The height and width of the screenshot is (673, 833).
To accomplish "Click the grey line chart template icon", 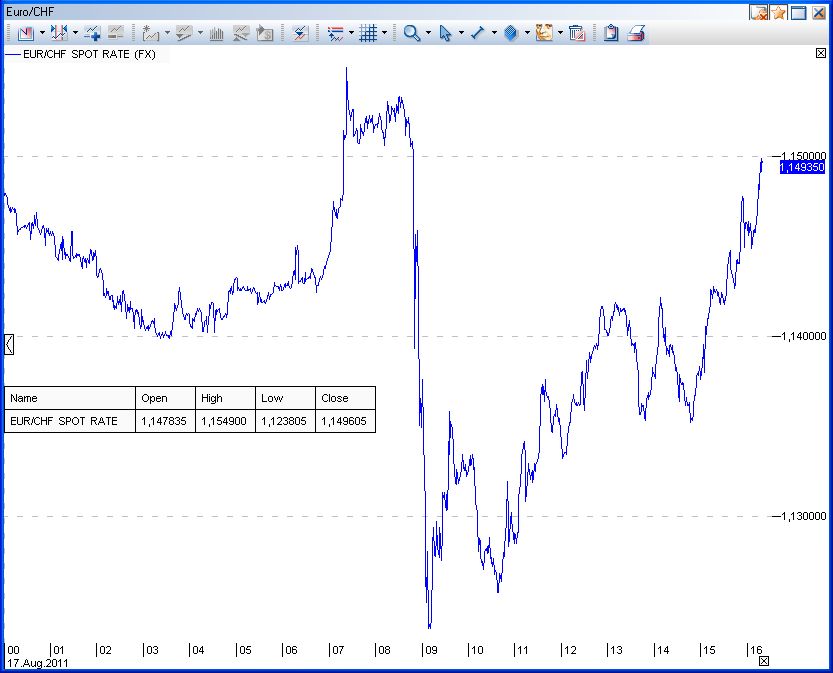I will coord(184,33).
